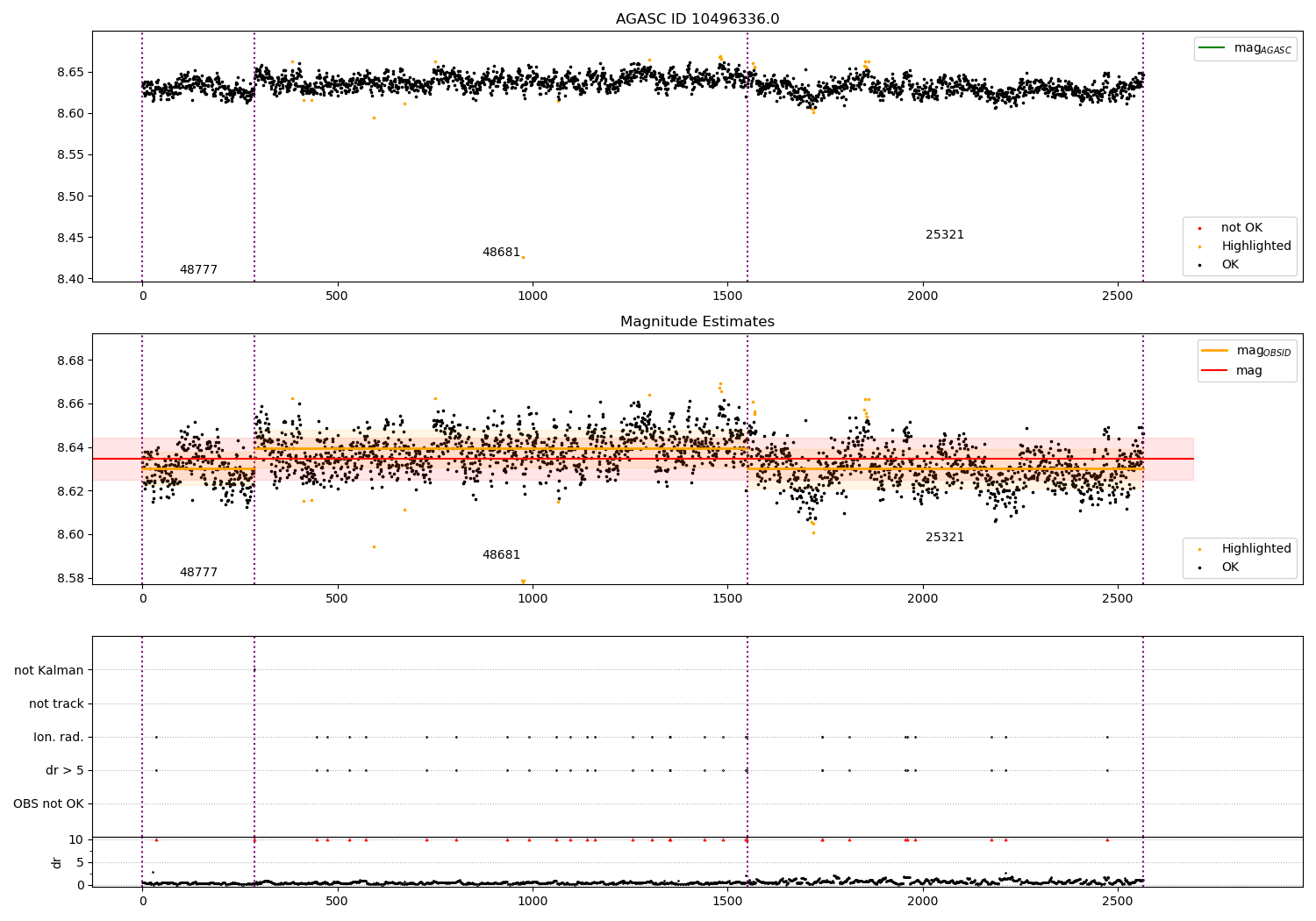Click the 'not Kalman' flag row label
The width and height of the screenshot is (1316, 921).
(49, 671)
